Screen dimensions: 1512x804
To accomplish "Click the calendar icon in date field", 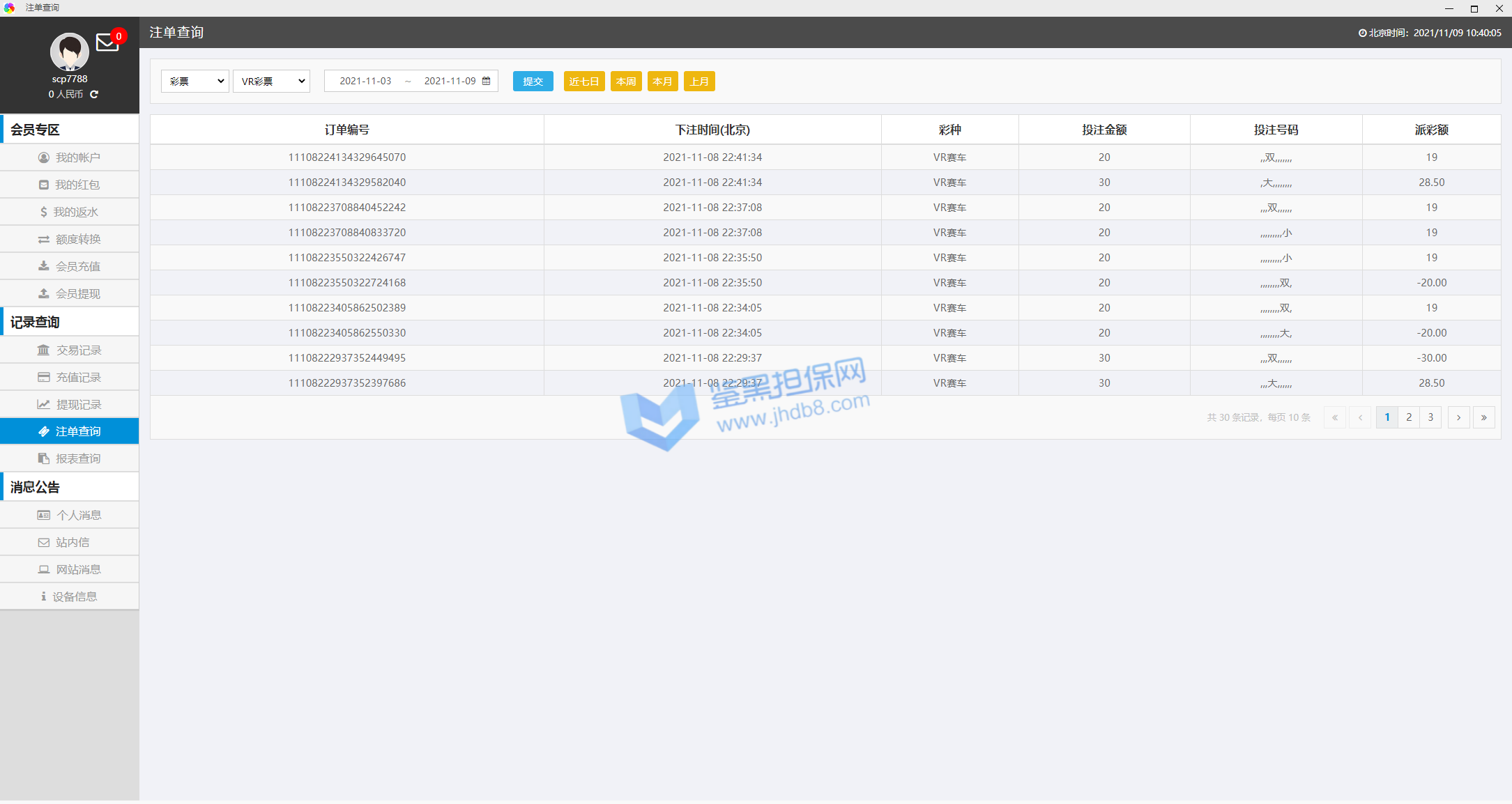I will 486,81.
